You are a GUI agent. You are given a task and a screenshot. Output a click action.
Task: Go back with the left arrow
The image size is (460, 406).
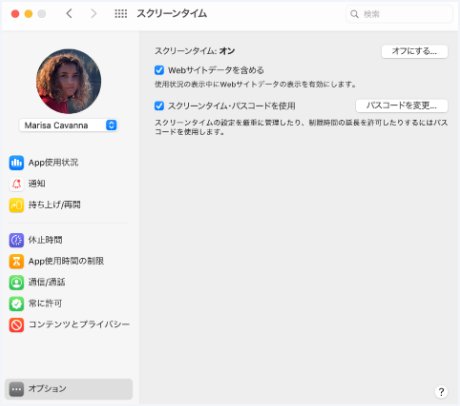[69, 14]
